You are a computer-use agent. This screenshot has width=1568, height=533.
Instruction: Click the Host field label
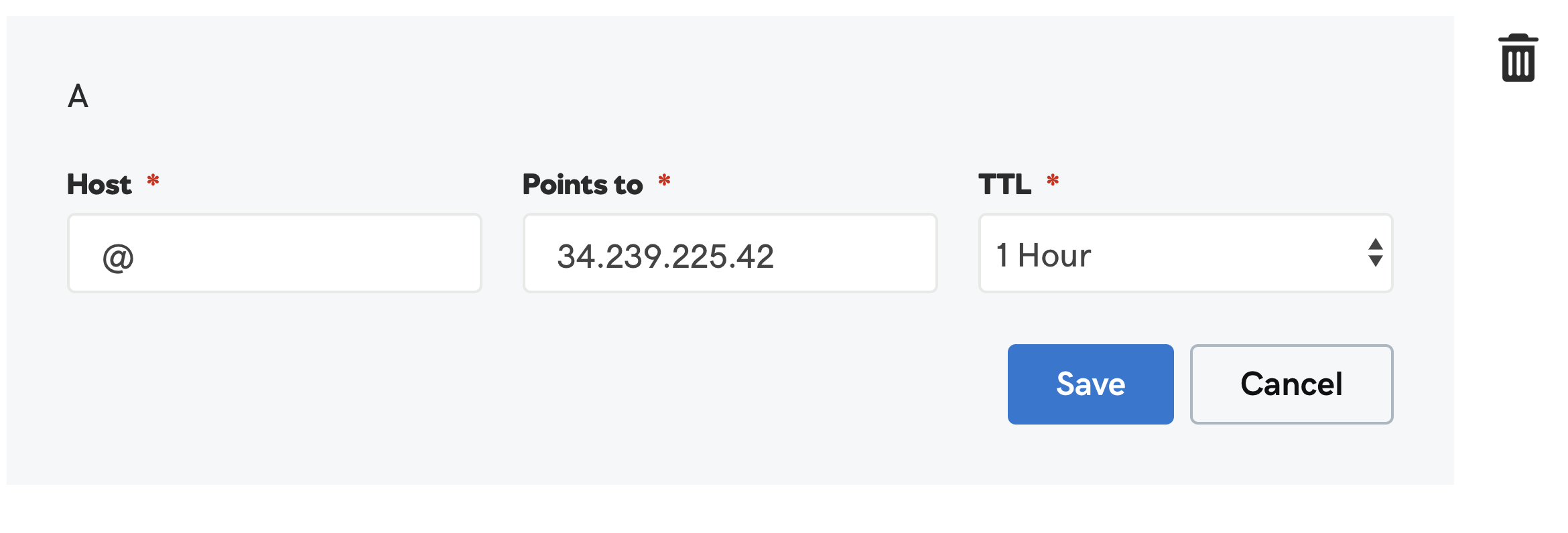pyautogui.click(x=99, y=184)
